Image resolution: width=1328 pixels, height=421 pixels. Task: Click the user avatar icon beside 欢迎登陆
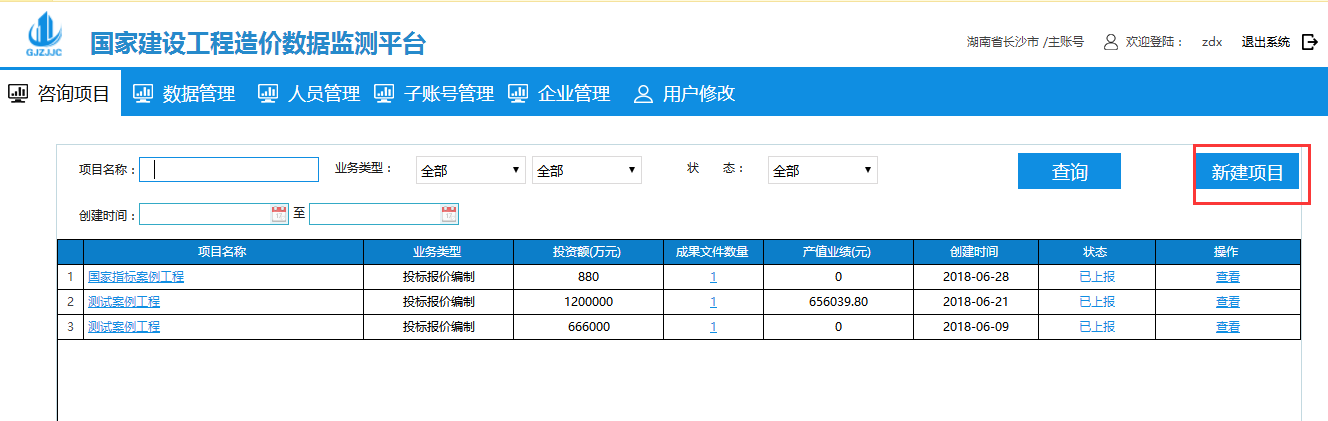coord(1110,42)
